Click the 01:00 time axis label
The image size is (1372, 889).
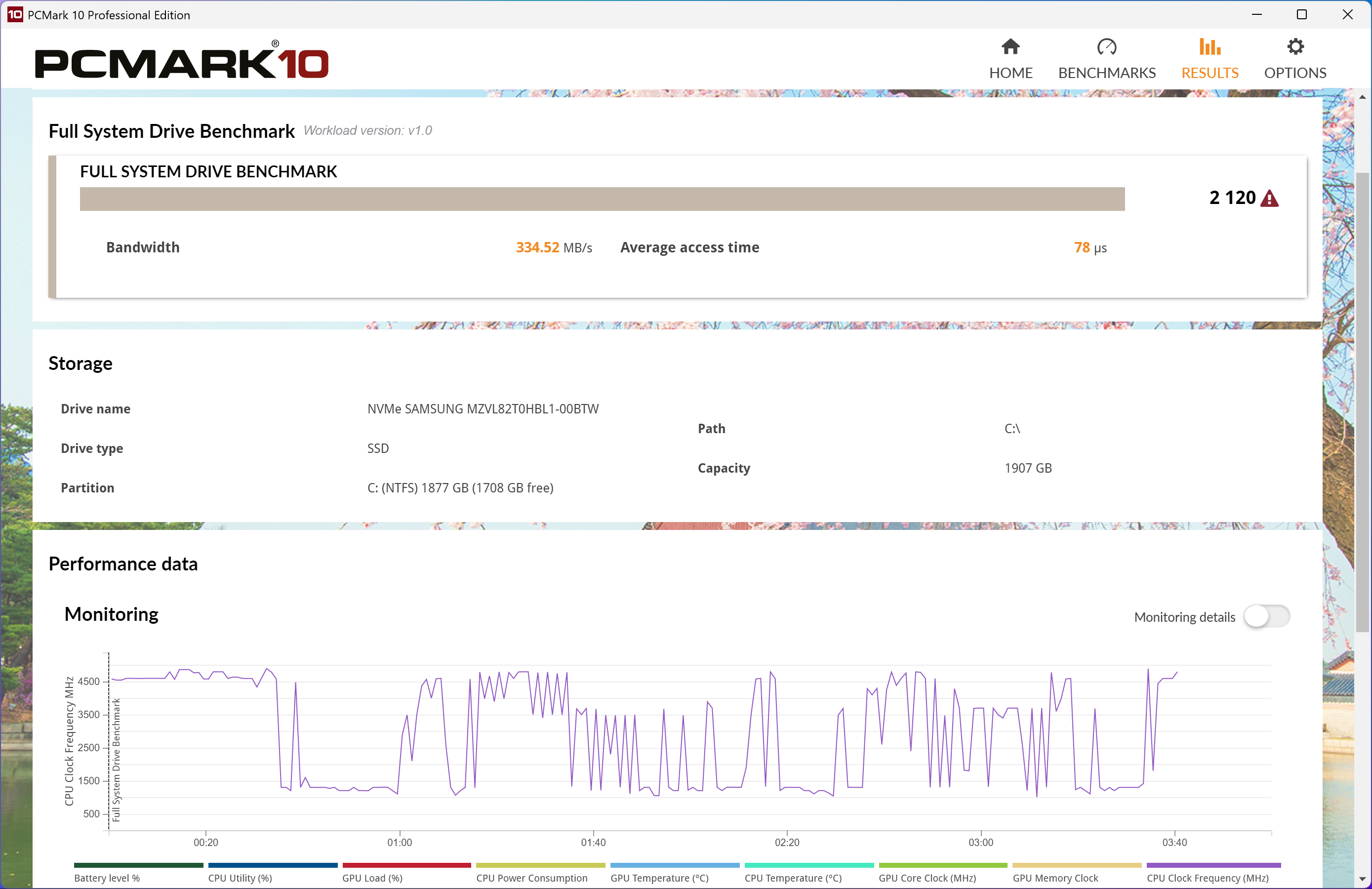point(400,842)
